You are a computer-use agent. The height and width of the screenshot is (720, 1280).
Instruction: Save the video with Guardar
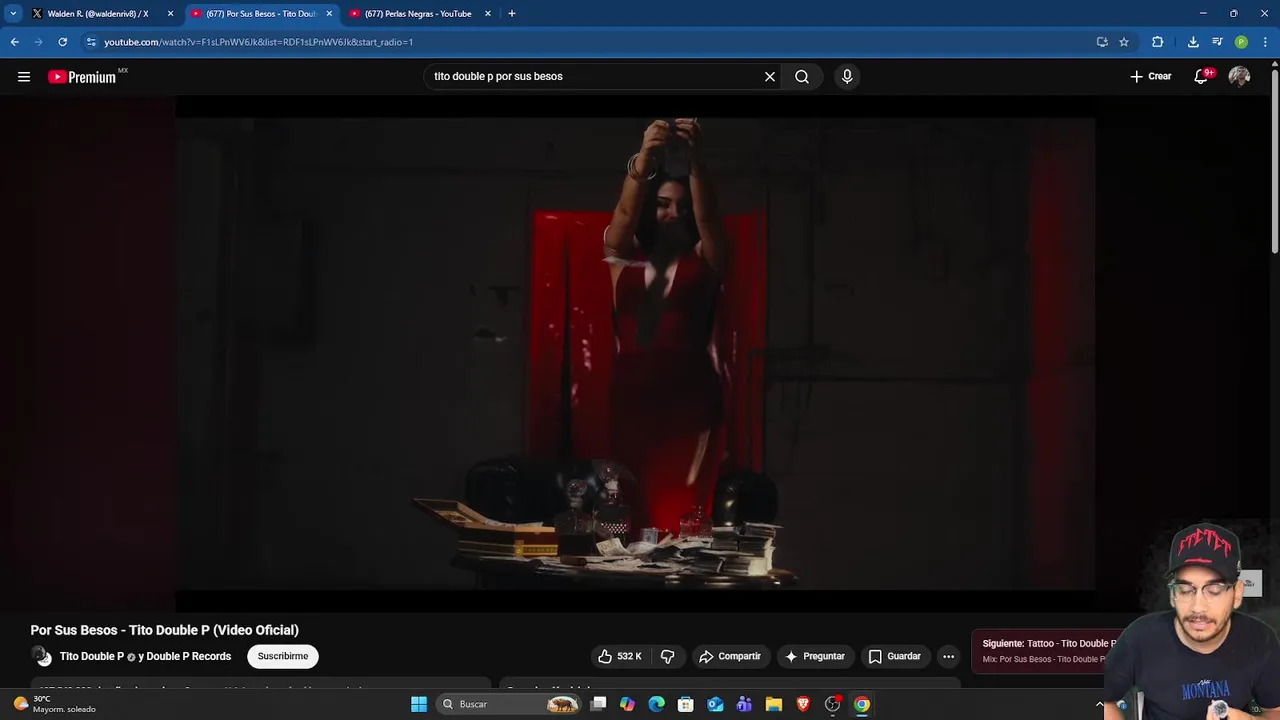894,656
